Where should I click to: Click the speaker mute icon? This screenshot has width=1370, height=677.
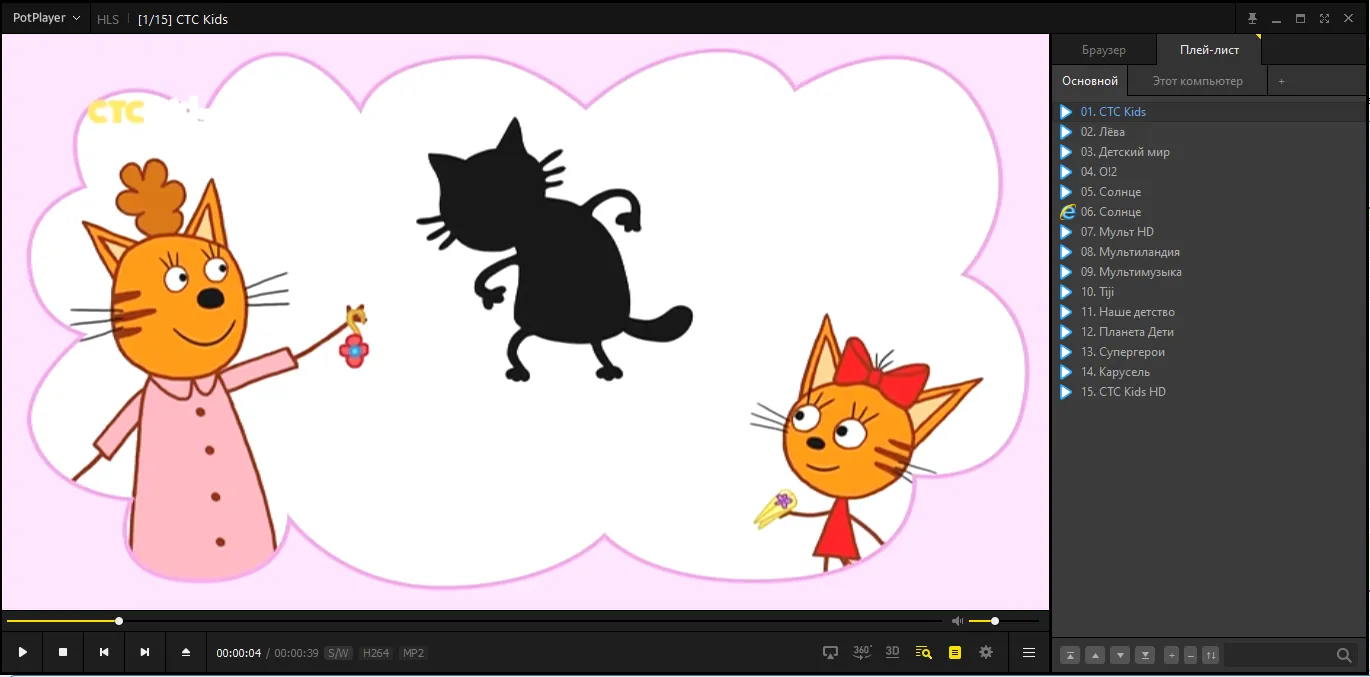click(x=957, y=621)
